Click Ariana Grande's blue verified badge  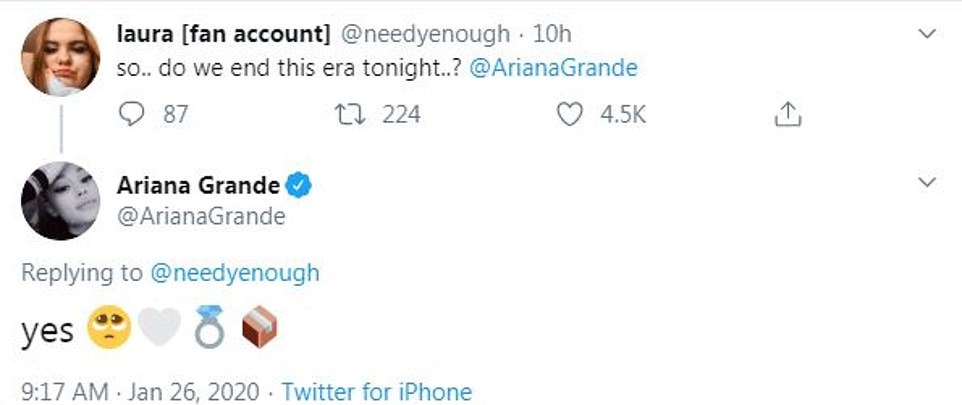pos(299,185)
